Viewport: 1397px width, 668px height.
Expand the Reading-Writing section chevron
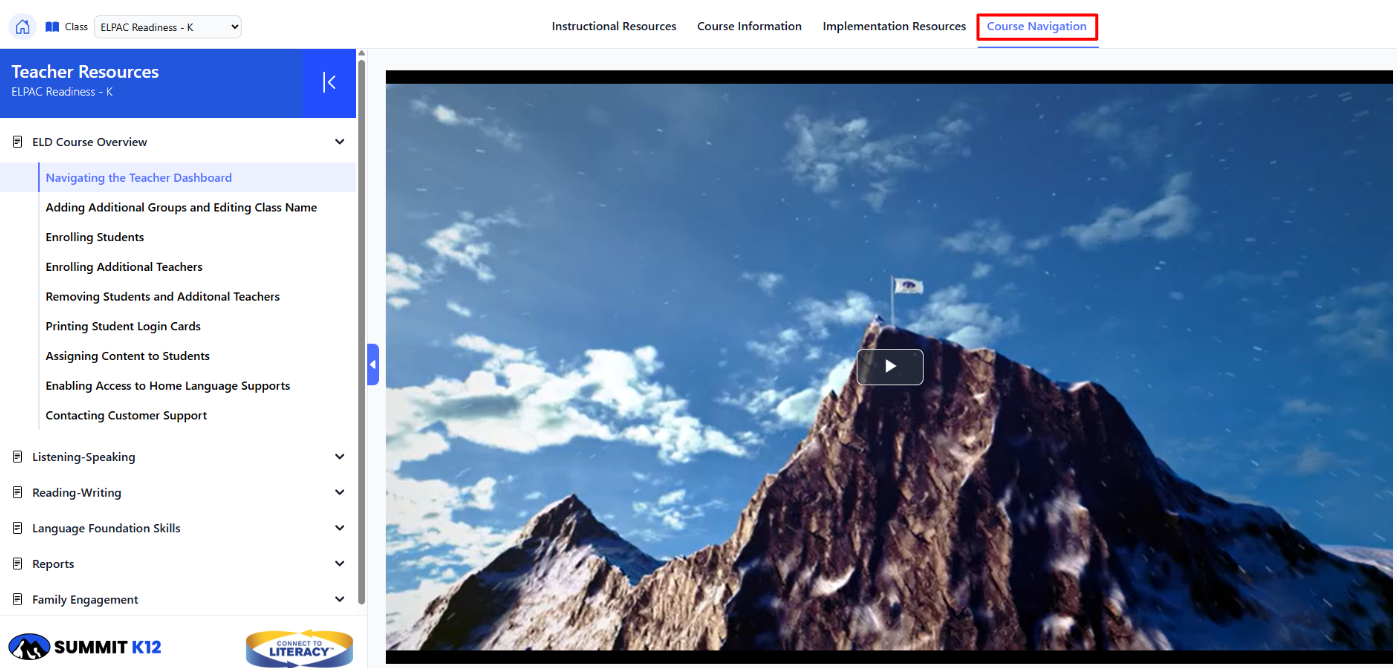coord(340,493)
